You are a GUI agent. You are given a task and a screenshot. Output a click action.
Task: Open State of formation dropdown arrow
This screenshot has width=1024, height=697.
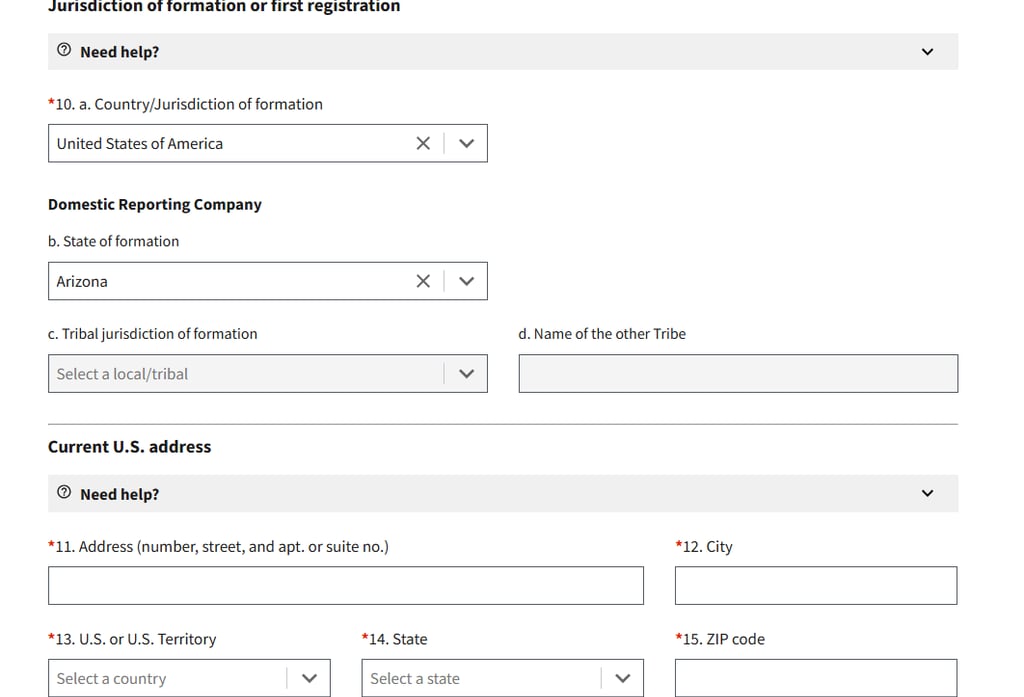click(x=466, y=281)
